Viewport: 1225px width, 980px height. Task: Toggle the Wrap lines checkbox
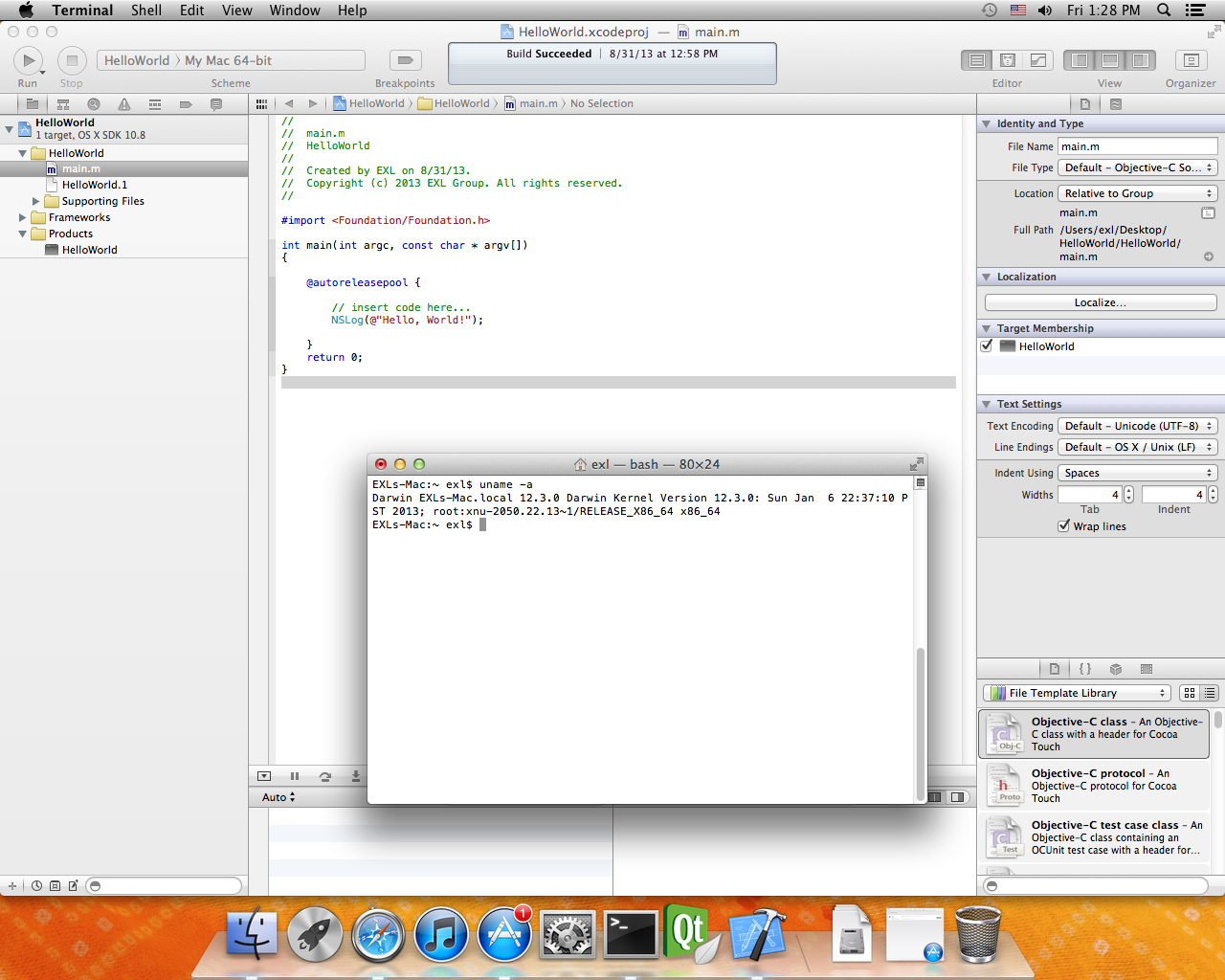1063,525
